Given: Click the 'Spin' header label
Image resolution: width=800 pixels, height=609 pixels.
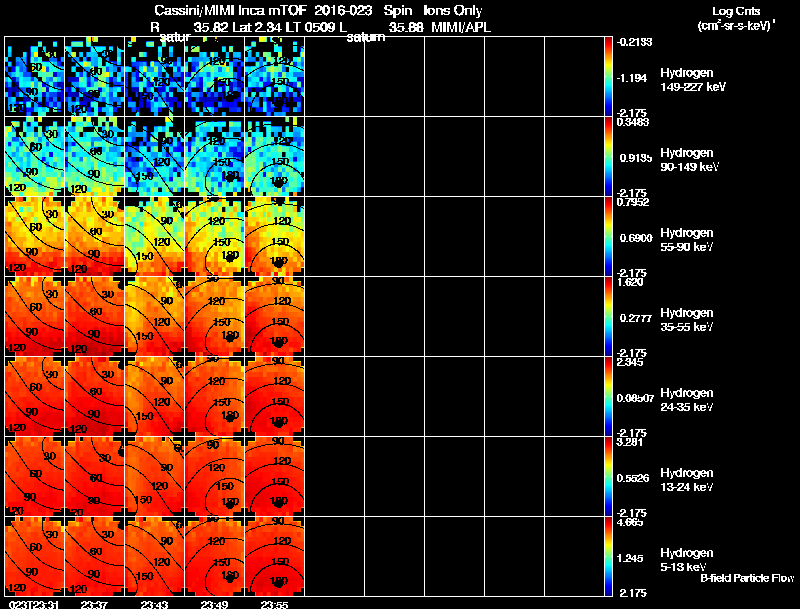Looking at the screenshot, I should [x=397, y=11].
